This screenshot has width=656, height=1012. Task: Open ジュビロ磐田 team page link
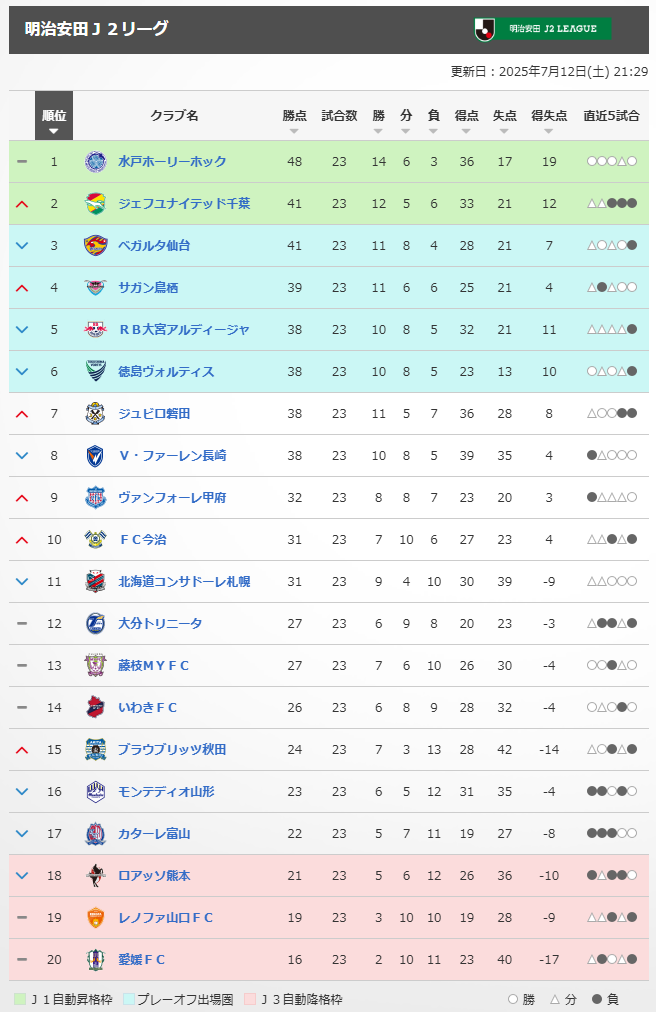[154, 413]
